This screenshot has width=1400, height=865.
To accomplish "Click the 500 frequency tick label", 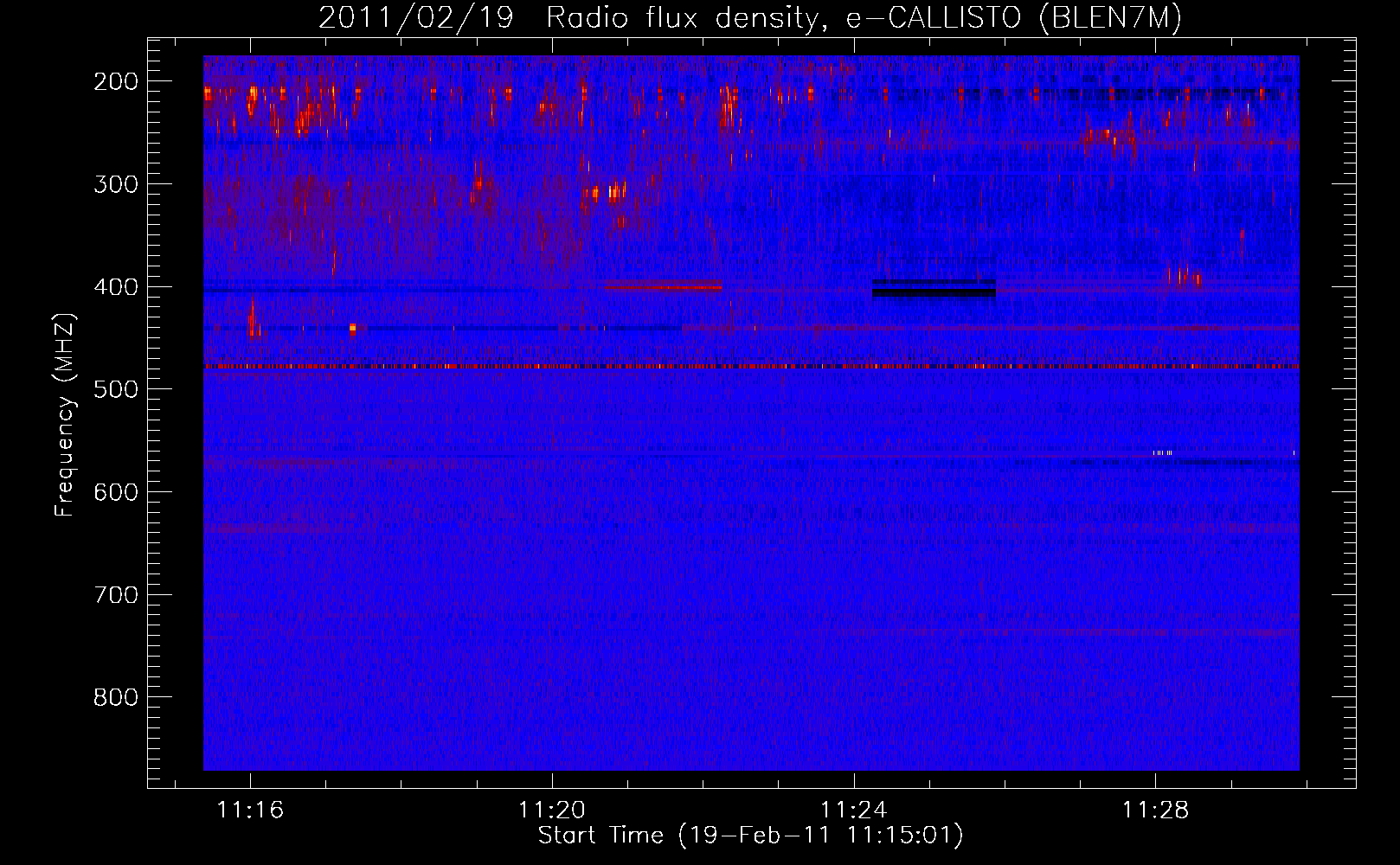I will point(116,389).
